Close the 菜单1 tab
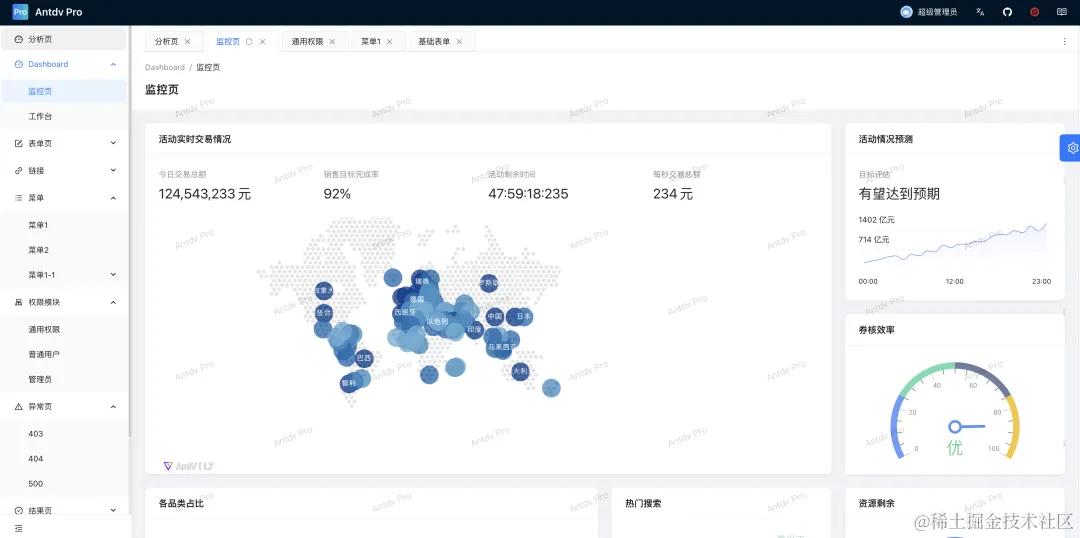 click(x=389, y=41)
